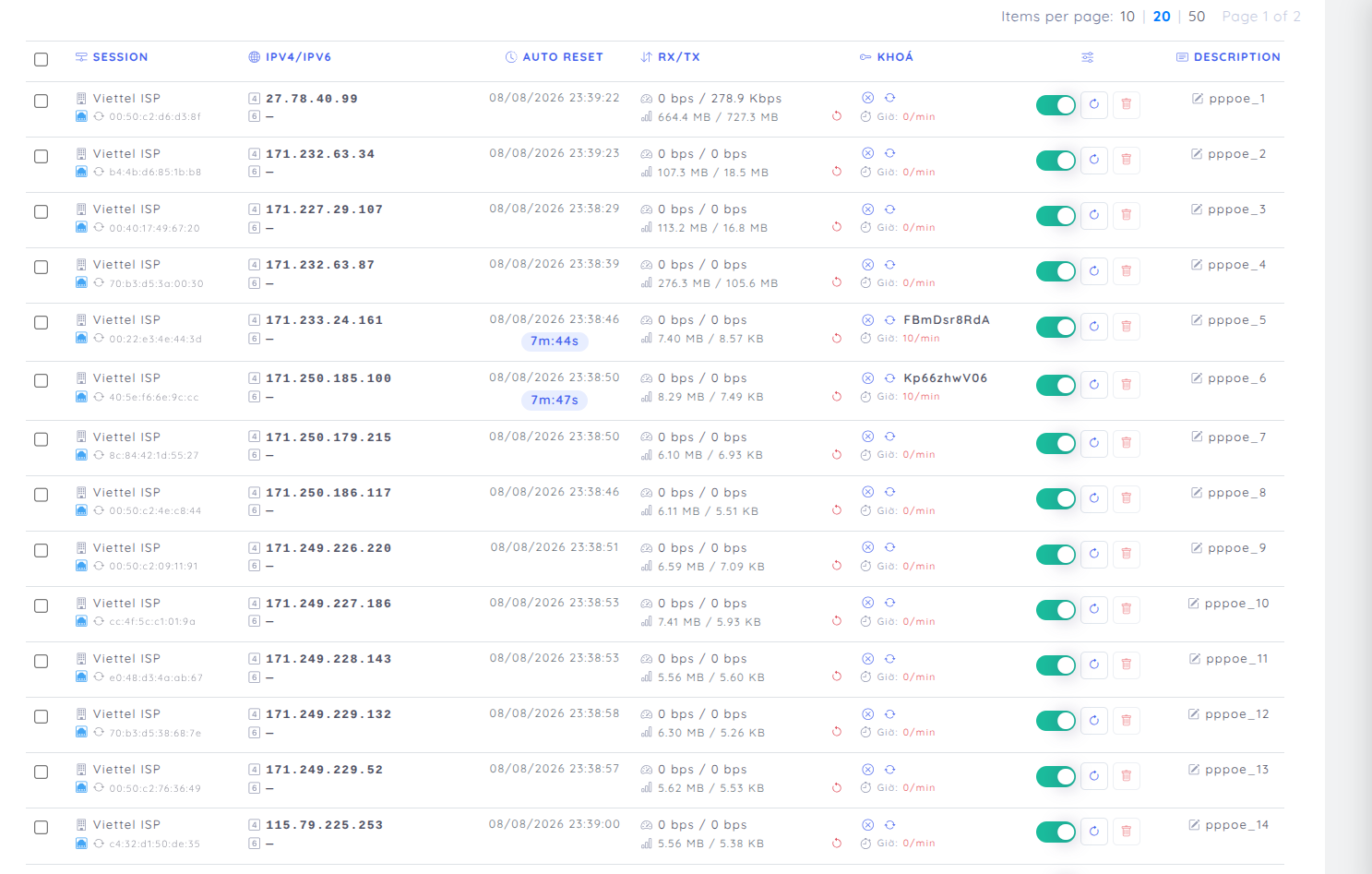The image size is (1372, 874).
Task: Click the trash icon for pppoe_9
Action: click(1127, 554)
